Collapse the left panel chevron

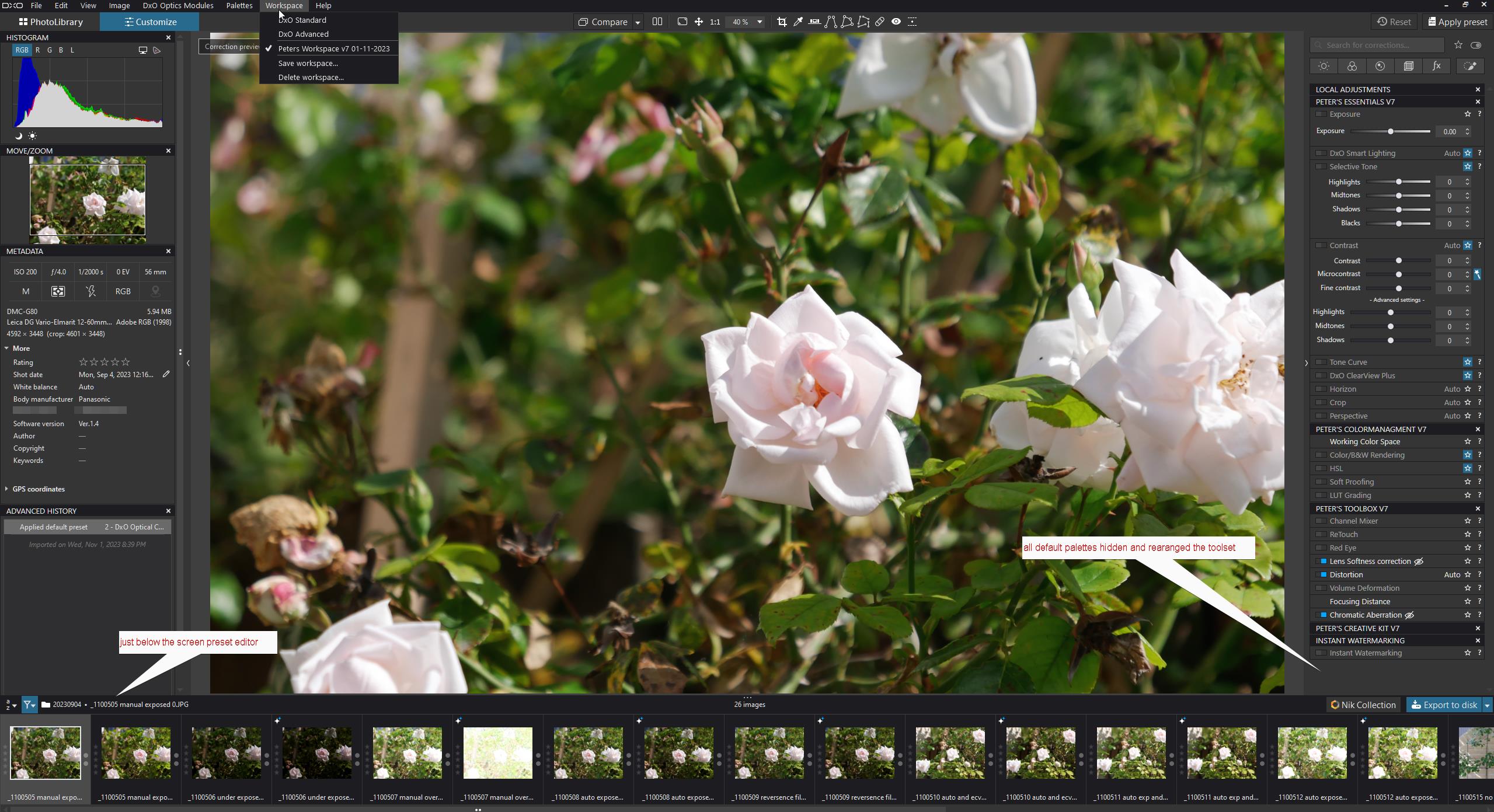pyautogui.click(x=188, y=363)
